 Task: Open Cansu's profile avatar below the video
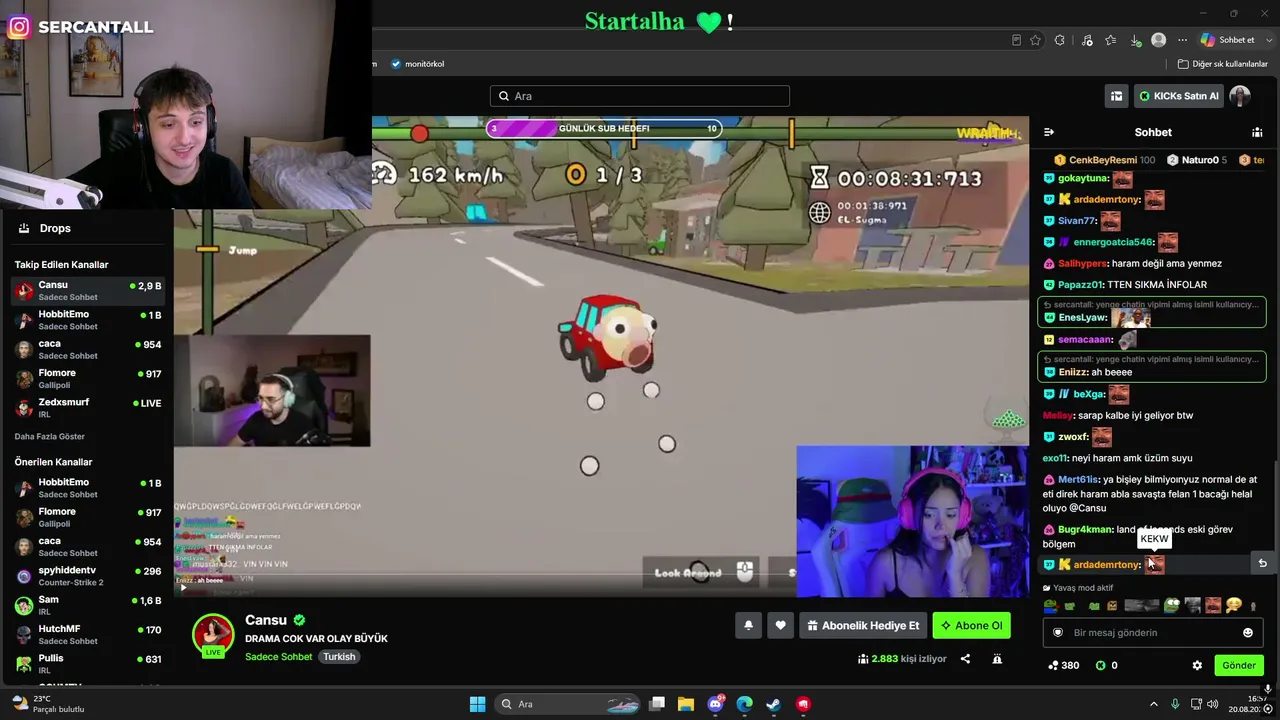[213, 635]
